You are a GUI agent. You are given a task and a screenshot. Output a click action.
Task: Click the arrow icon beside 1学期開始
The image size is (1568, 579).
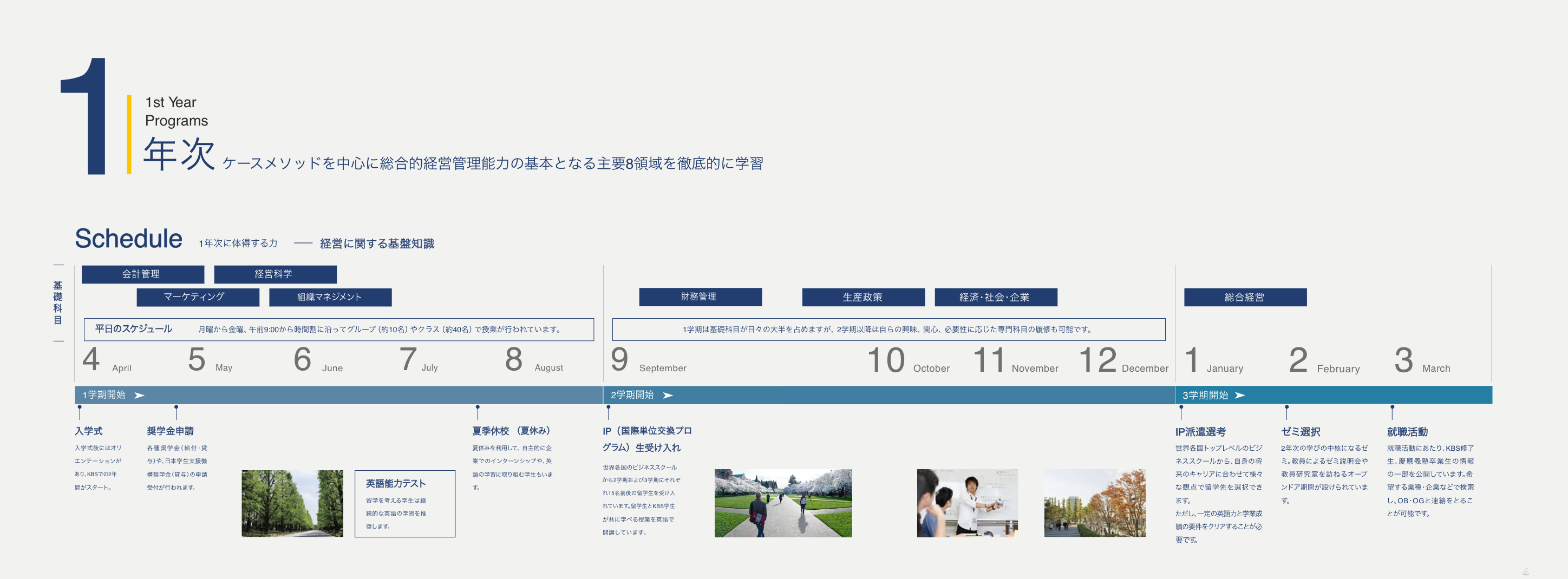(139, 396)
